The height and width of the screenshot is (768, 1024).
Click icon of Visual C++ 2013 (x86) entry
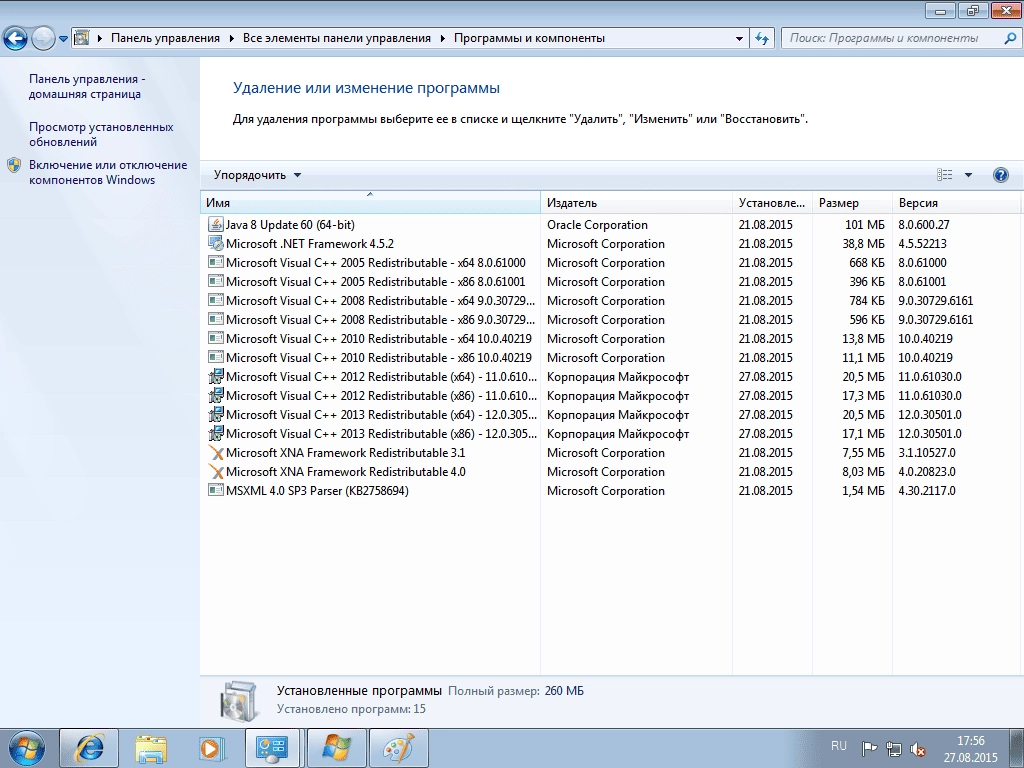[216, 433]
